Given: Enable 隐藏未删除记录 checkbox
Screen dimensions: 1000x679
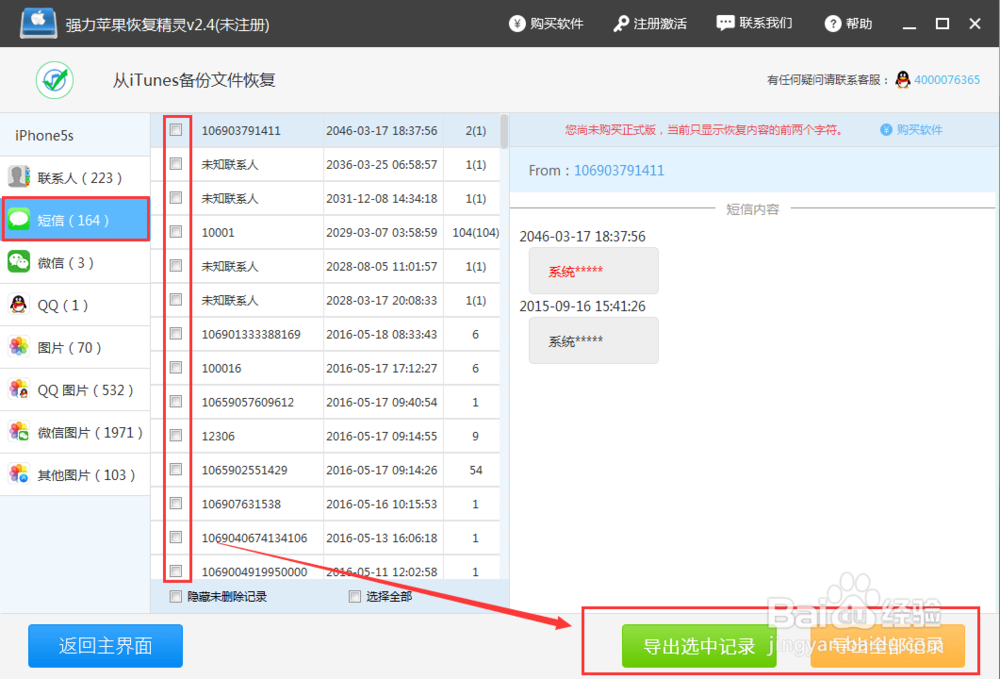Looking at the screenshot, I should coord(176,596).
